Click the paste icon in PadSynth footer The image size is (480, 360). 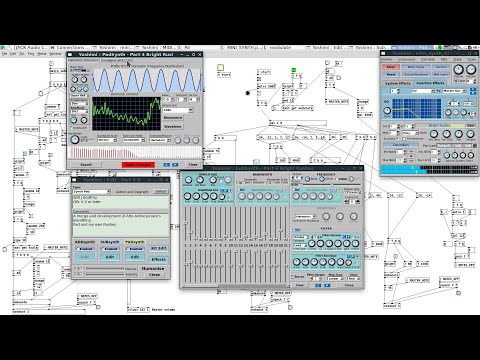click(x=175, y=165)
